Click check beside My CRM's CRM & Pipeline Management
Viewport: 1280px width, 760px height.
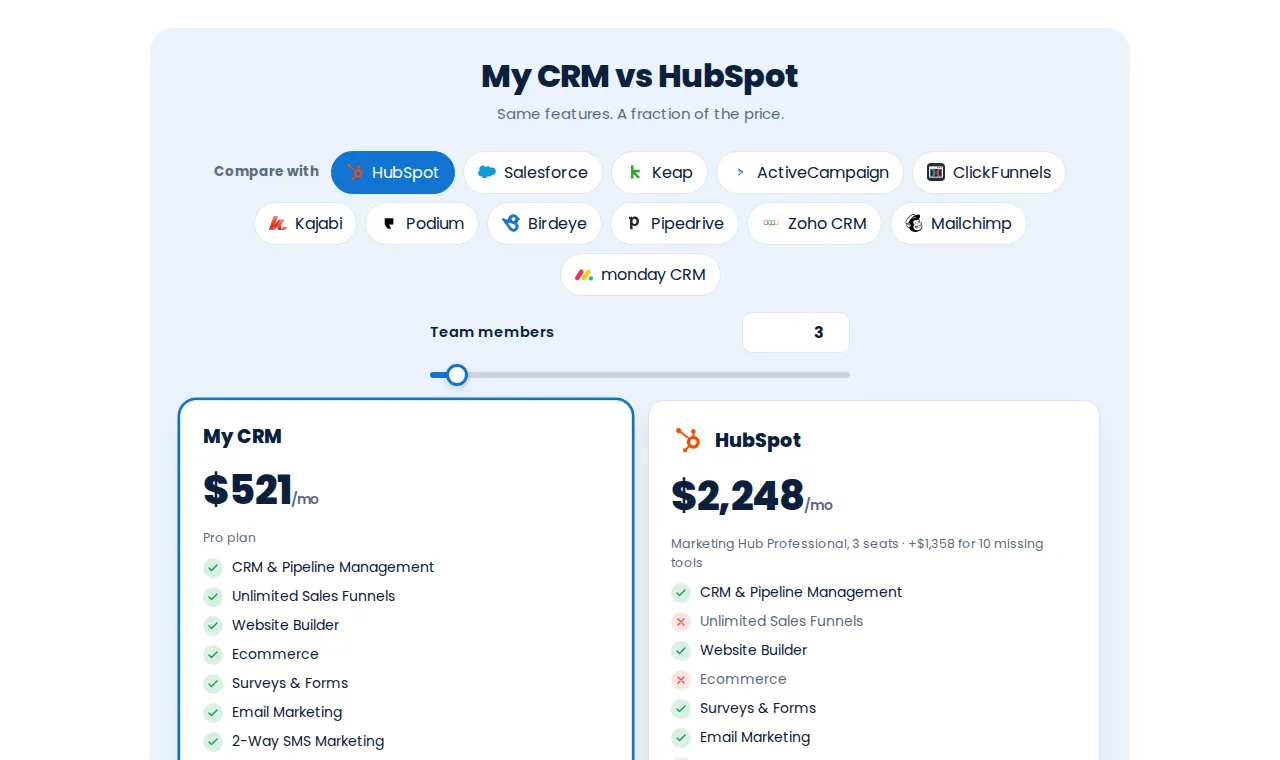[213, 567]
